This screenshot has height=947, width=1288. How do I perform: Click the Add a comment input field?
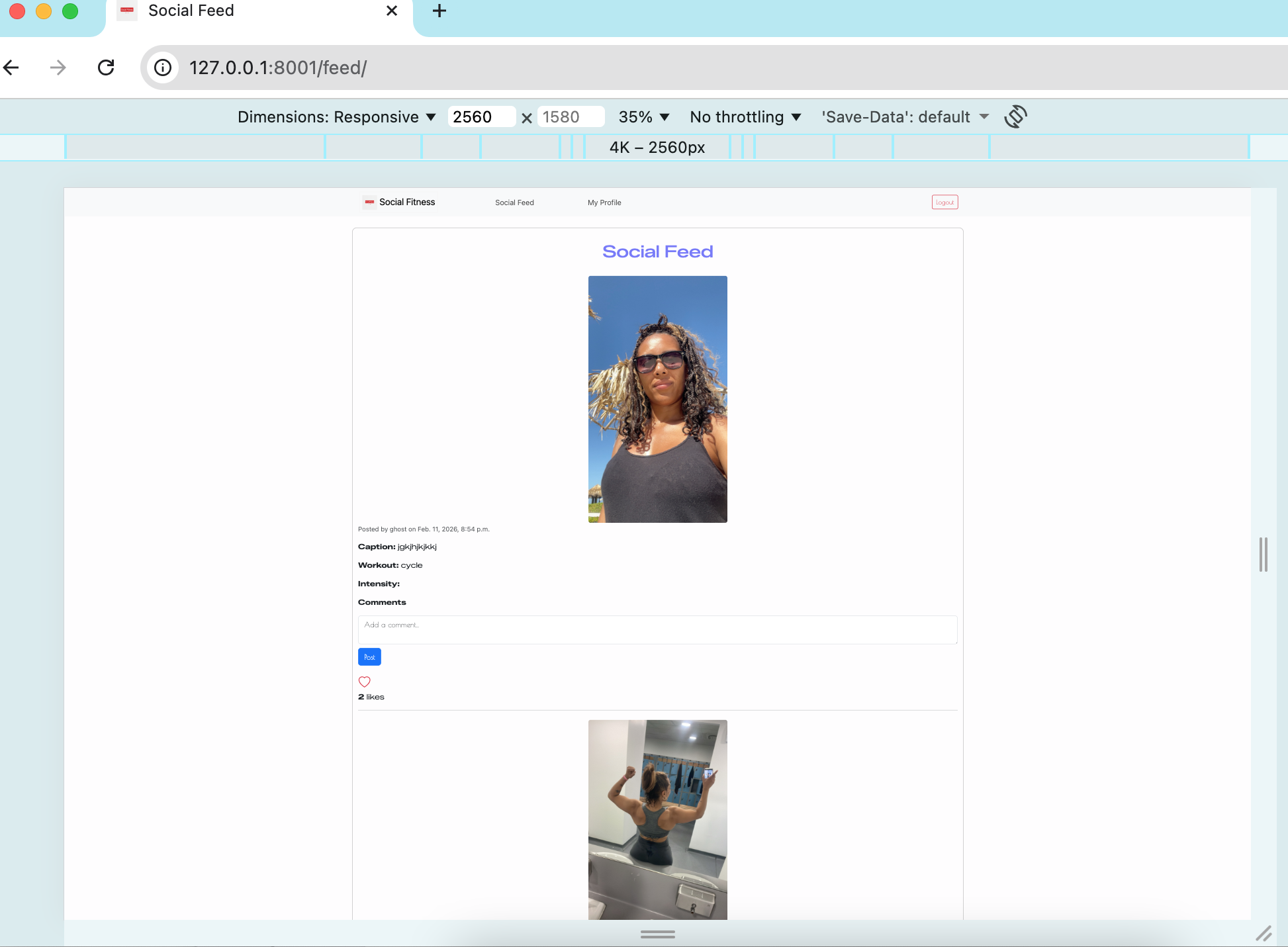coord(657,629)
